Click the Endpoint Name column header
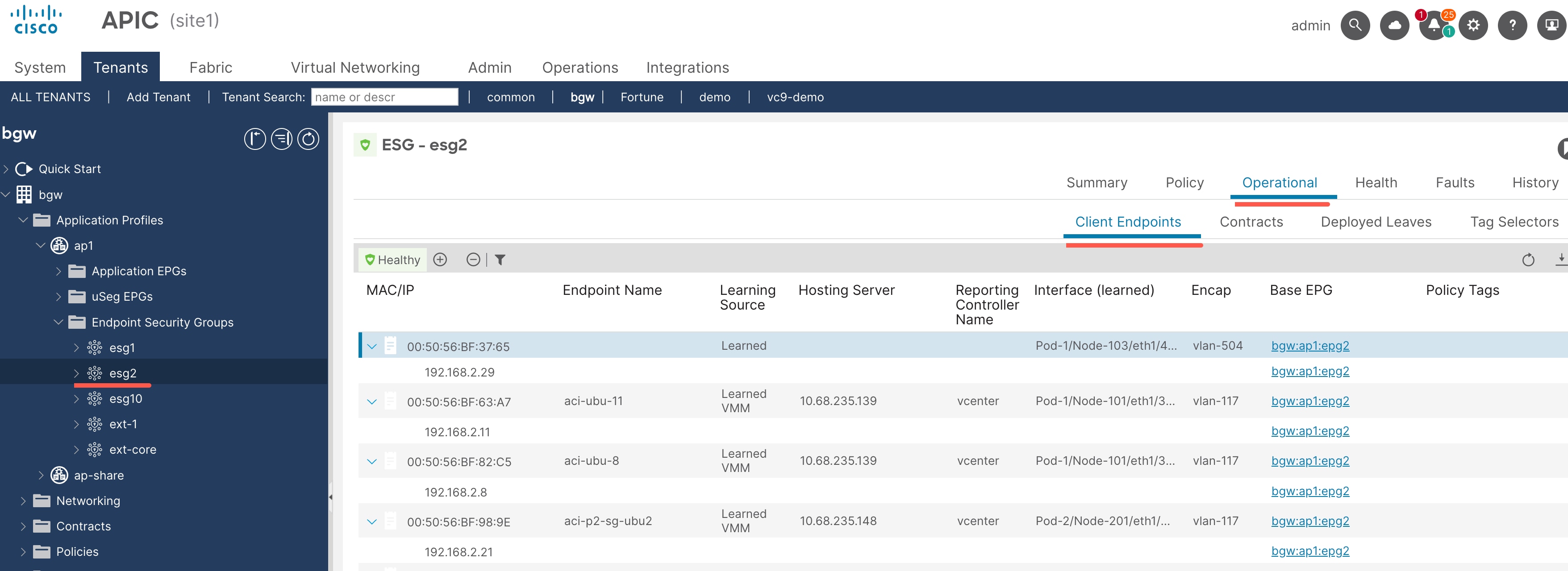Screen dimensions: 1568x571 click(612, 290)
